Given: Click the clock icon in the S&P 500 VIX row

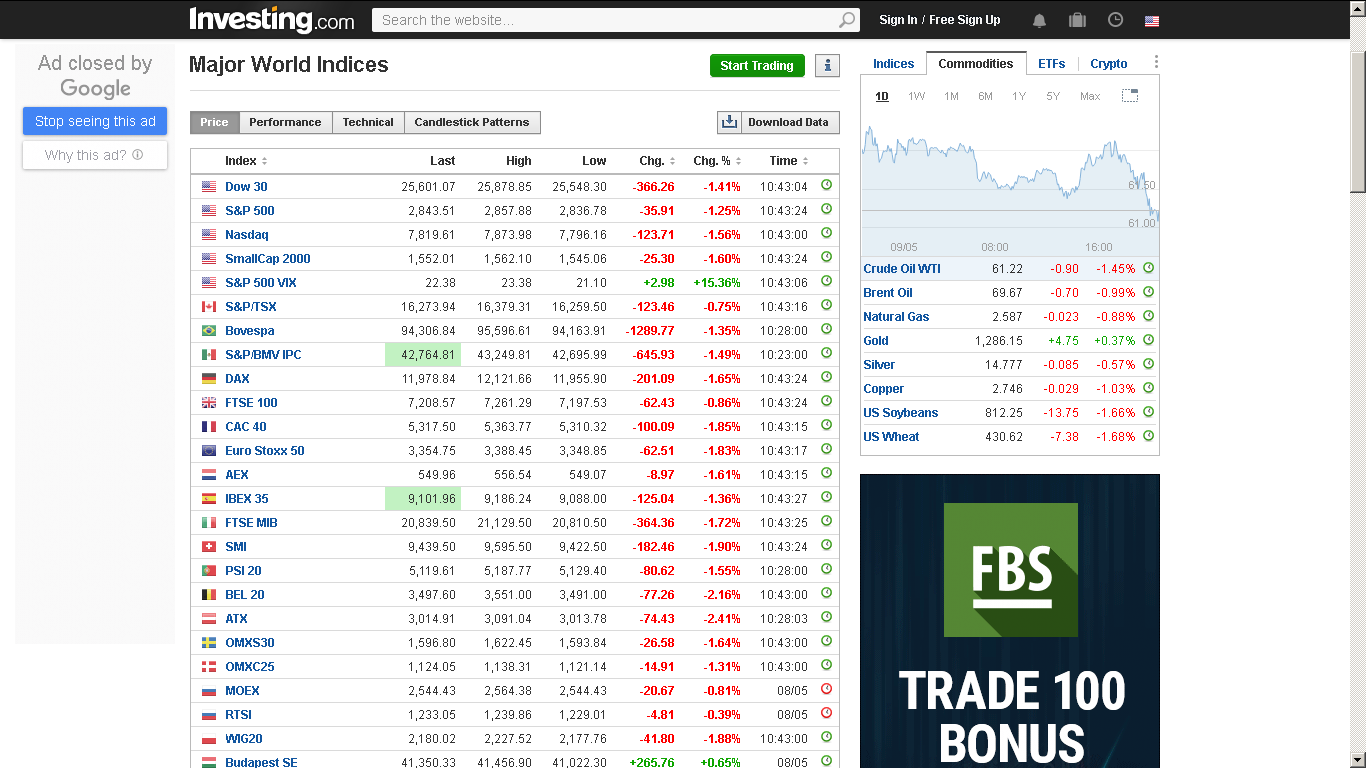Looking at the screenshot, I should pos(826,281).
